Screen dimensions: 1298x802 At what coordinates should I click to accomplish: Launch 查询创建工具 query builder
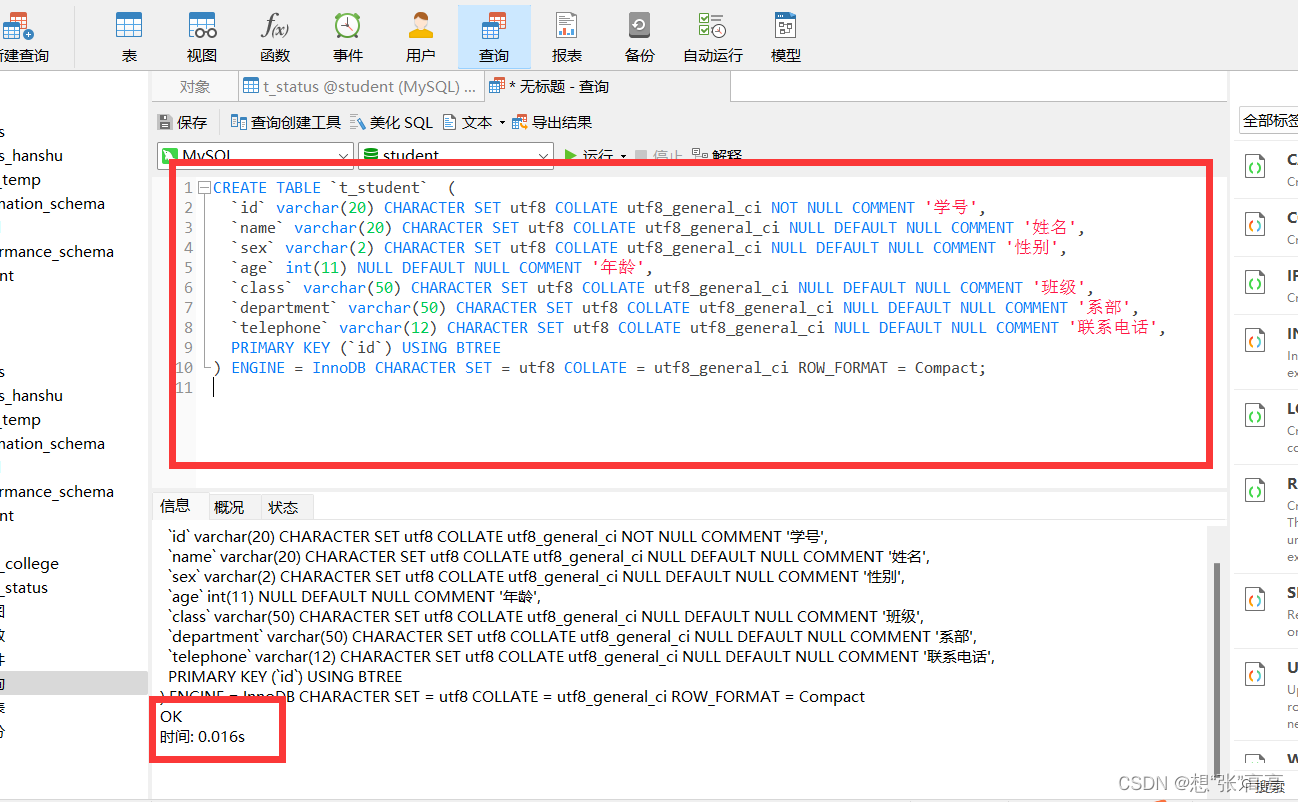(286, 122)
